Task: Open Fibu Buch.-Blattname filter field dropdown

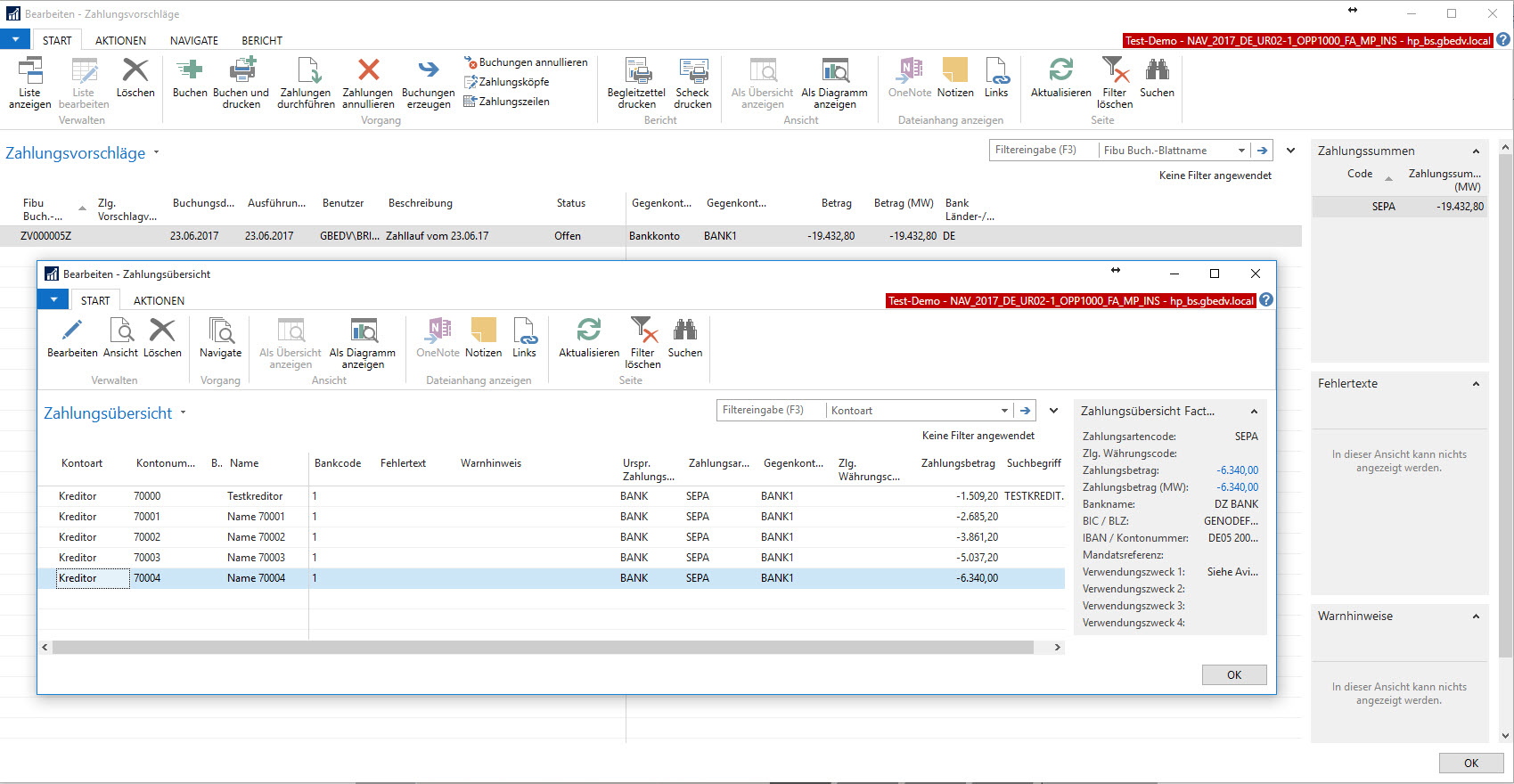Action: [1241, 151]
